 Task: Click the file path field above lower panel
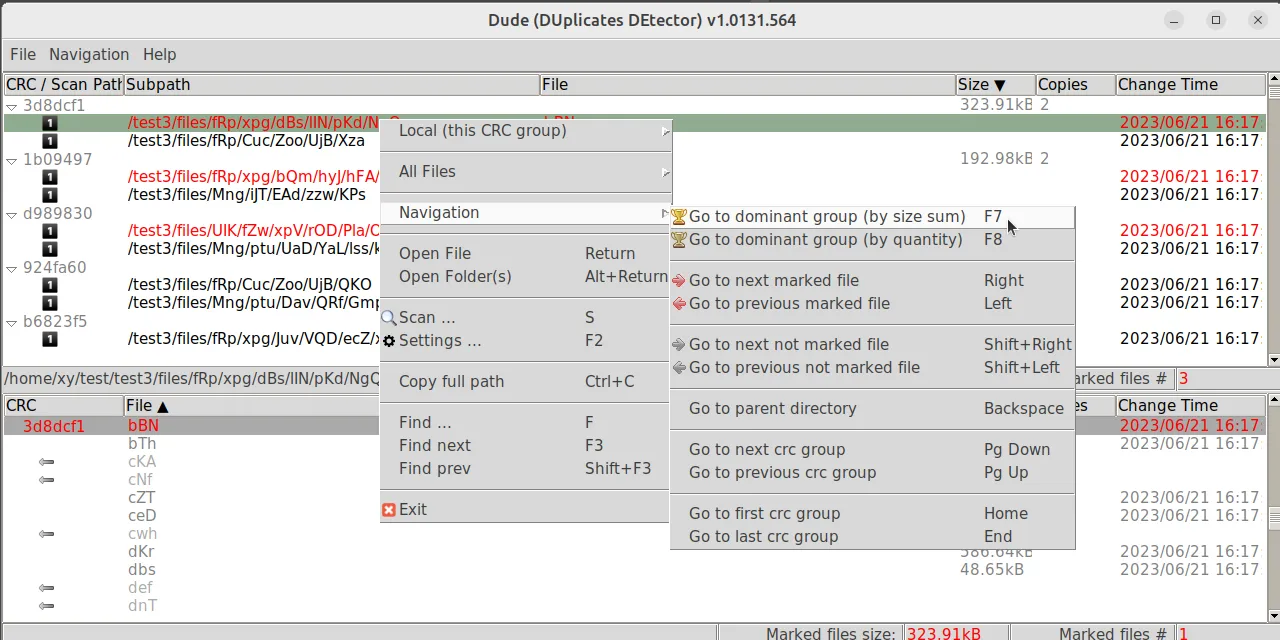click(190, 379)
